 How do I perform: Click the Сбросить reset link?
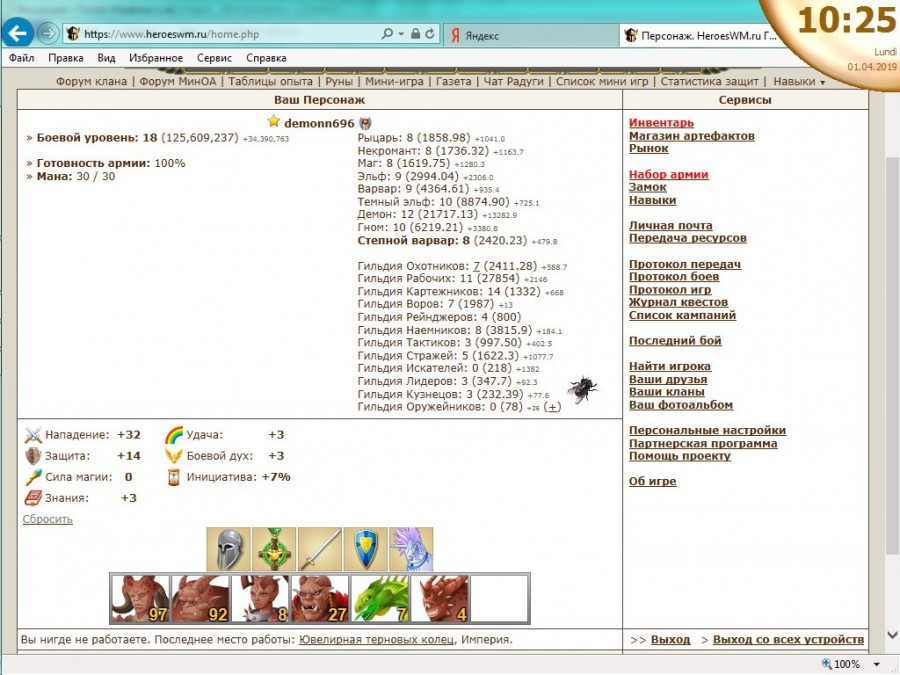coord(47,519)
